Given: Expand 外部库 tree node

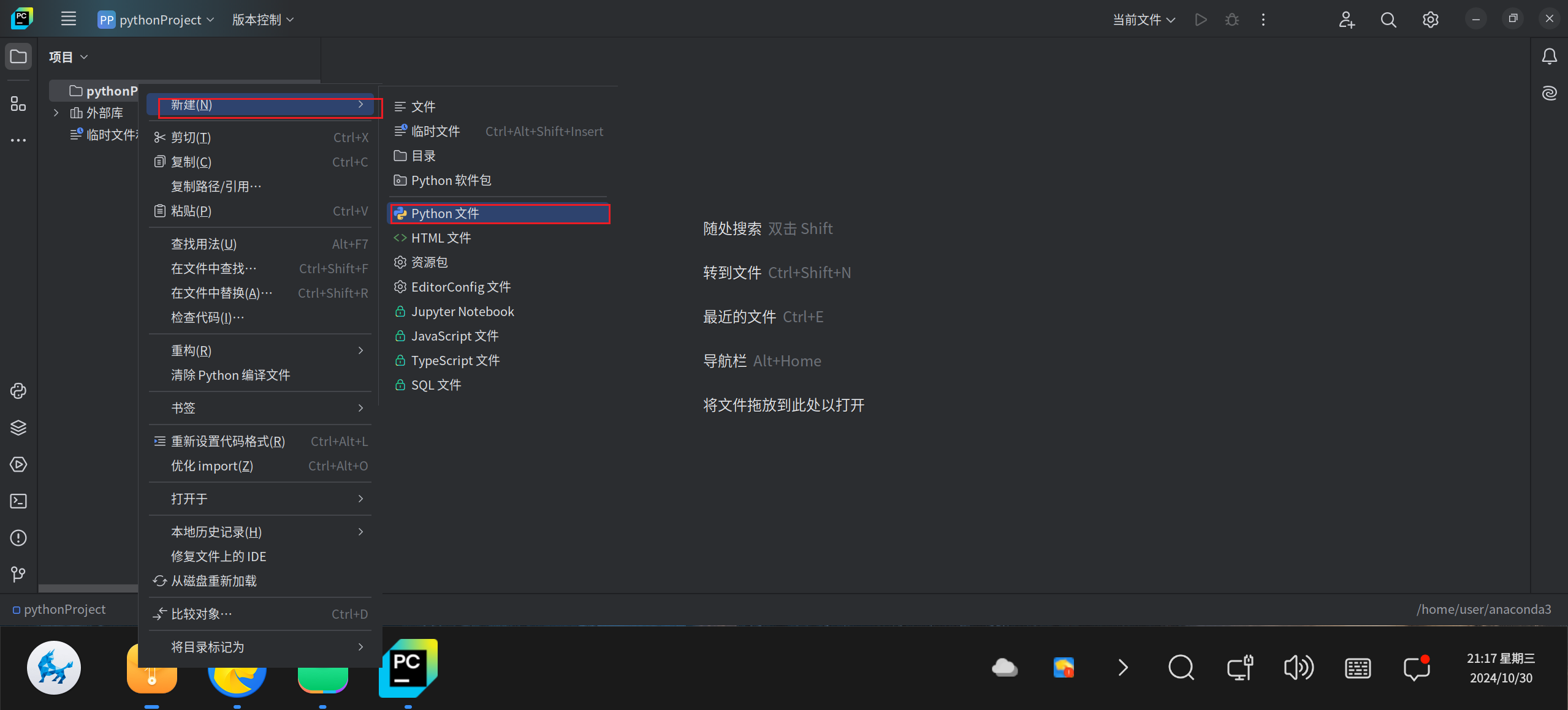Looking at the screenshot, I should [x=56, y=113].
